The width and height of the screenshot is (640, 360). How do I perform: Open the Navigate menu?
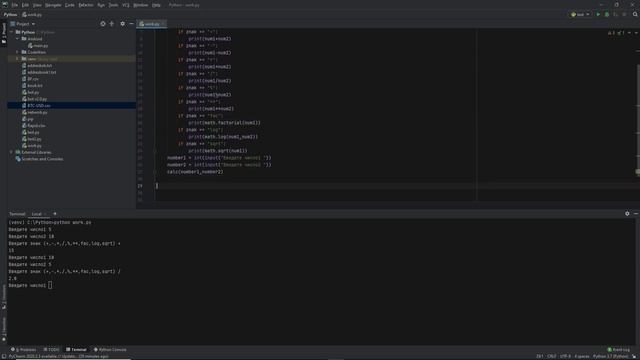tap(53, 5)
